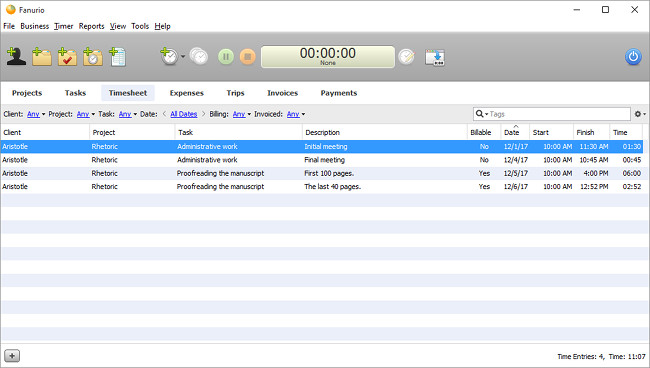
Task: Click the All Dates link
Action: tap(184, 114)
